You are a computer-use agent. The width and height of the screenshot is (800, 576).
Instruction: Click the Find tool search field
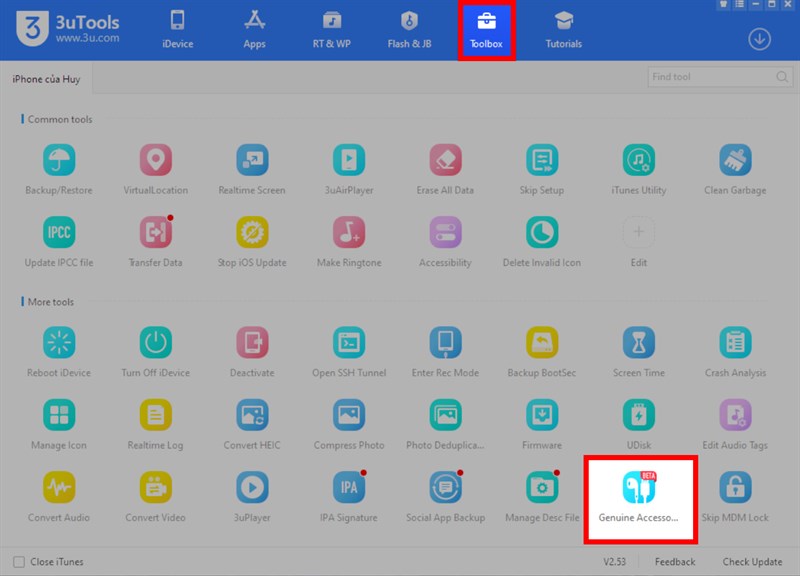click(720, 77)
